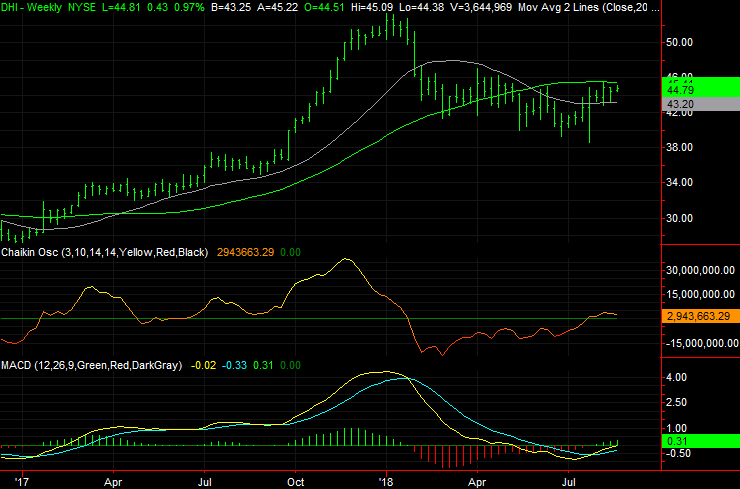Image resolution: width=740 pixels, height=489 pixels.
Task: Select the last price L=44.81 readout
Action: (x=121, y=7)
